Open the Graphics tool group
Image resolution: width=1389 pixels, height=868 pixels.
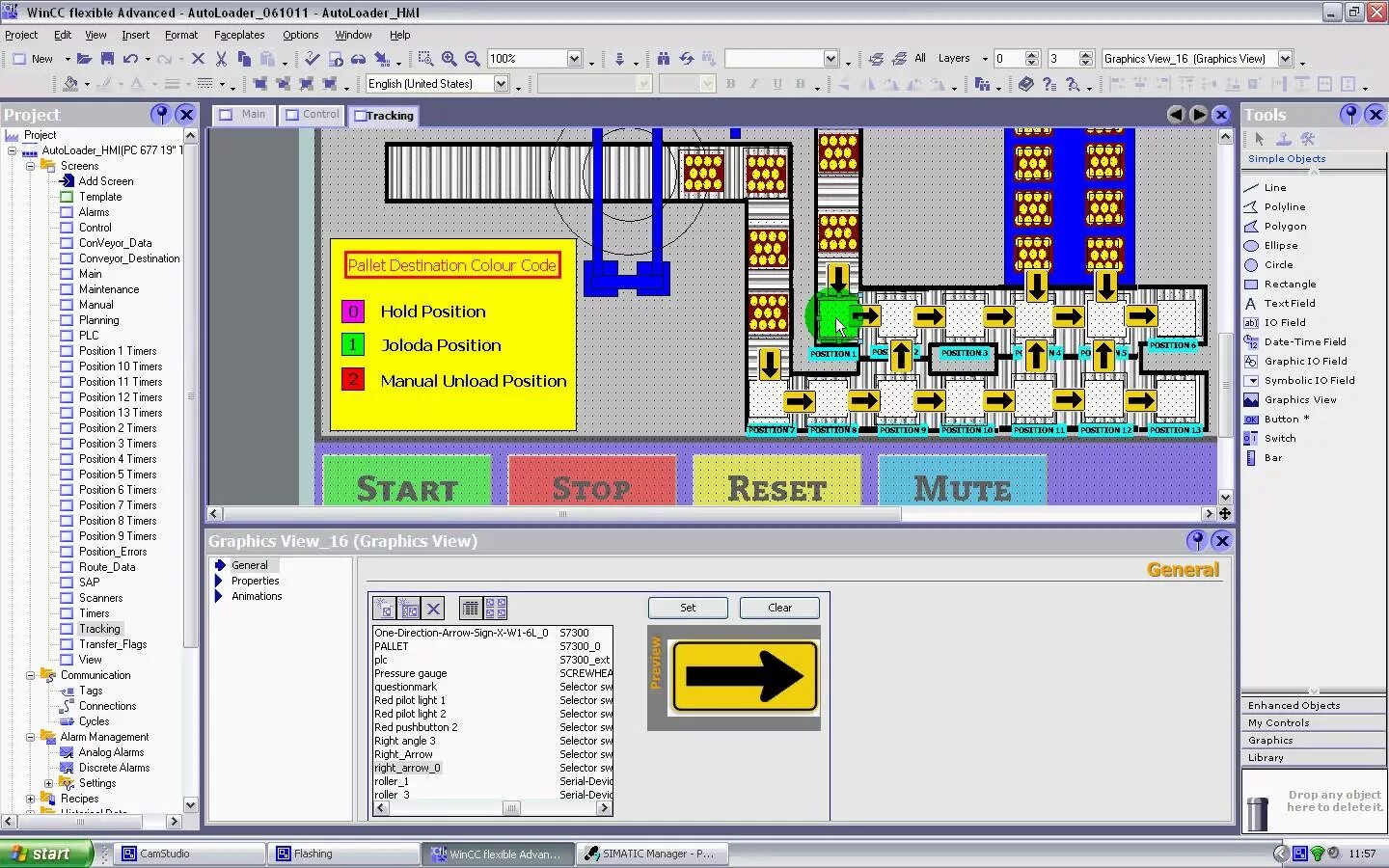point(1314,740)
